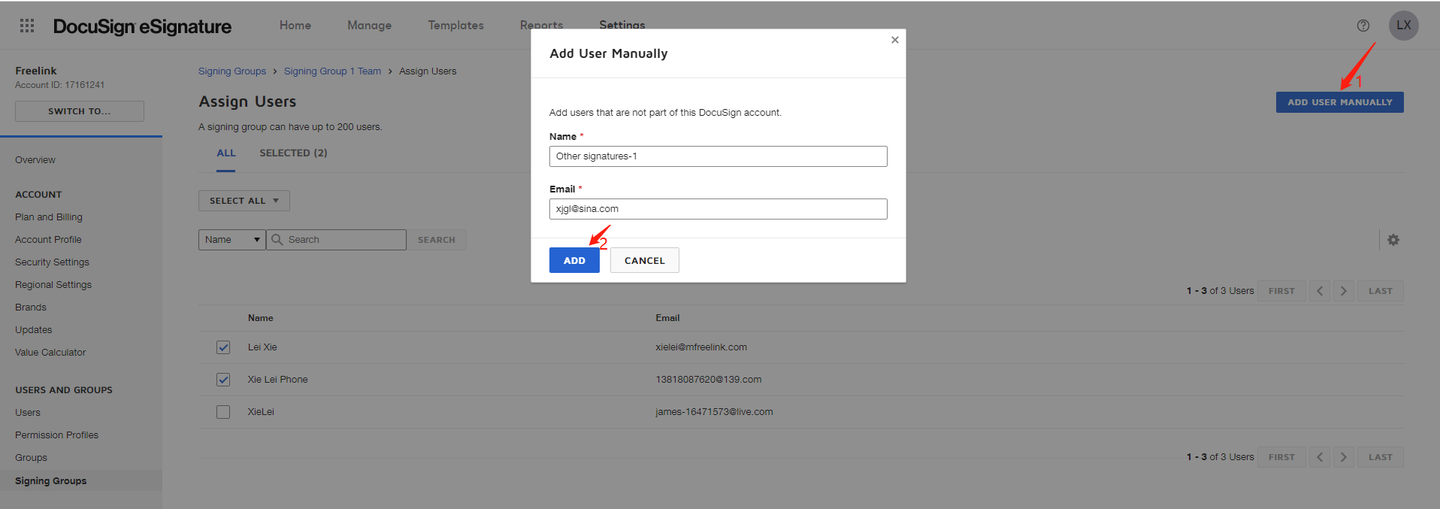Screen dimensions: 1440x509
Task: Click the Email column header
Action: click(x=668, y=318)
